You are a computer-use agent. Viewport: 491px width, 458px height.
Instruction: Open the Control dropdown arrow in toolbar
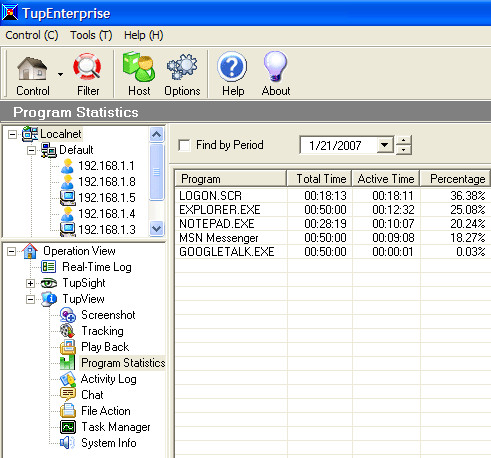pyautogui.click(x=60, y=74)
